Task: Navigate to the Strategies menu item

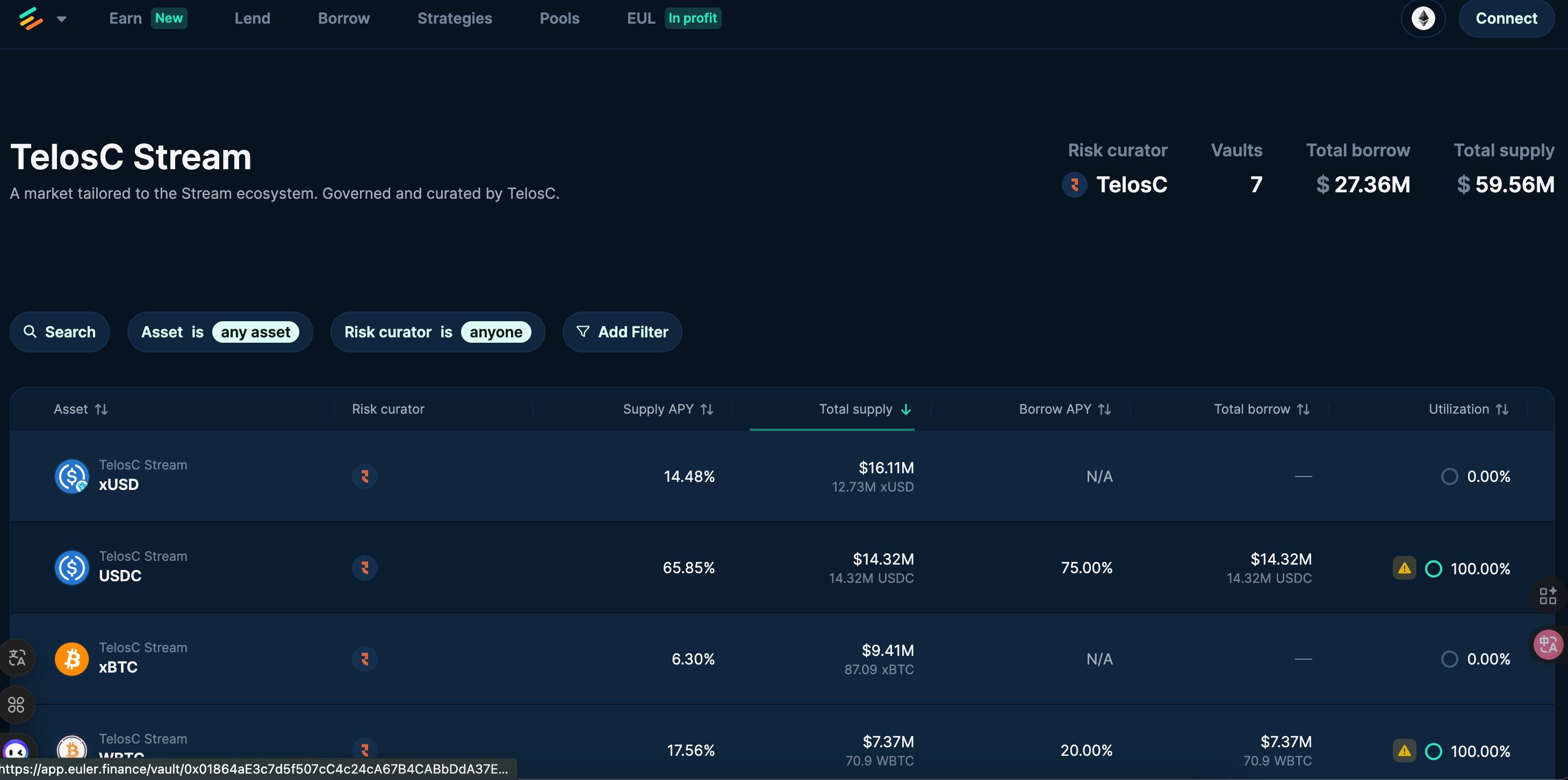Action: tap(454, 18)
